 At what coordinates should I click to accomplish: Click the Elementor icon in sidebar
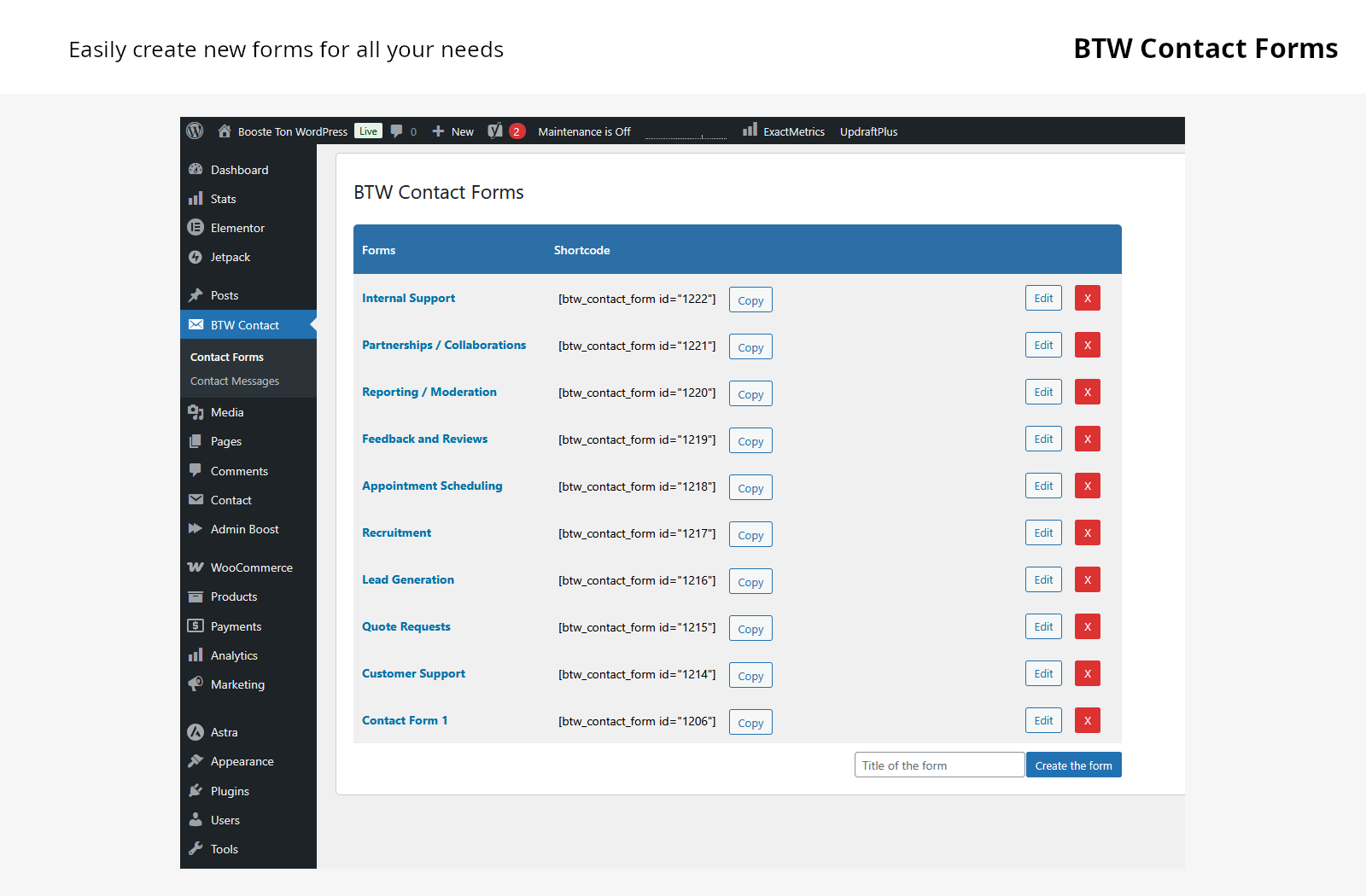click(196, 227)
